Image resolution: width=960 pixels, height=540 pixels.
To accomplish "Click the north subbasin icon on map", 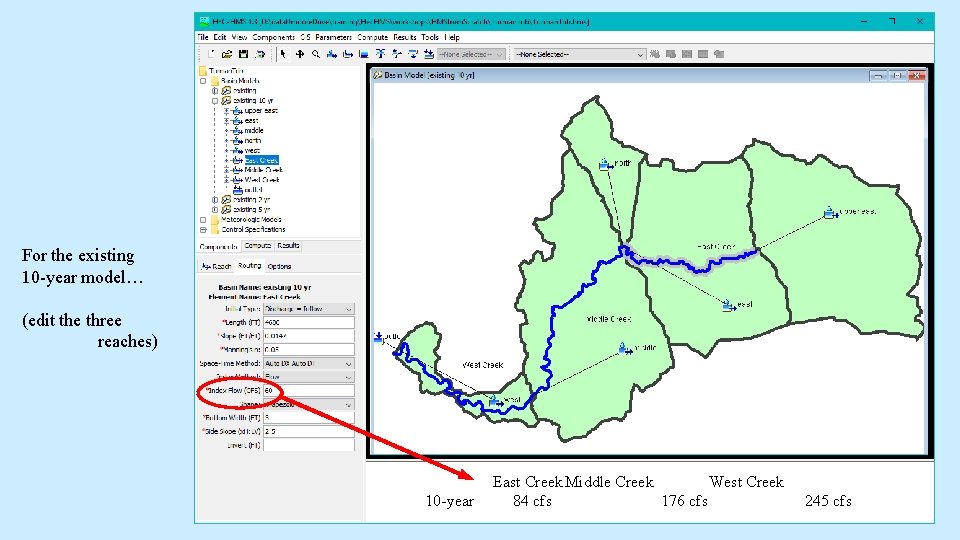I will tap(606, 164).
